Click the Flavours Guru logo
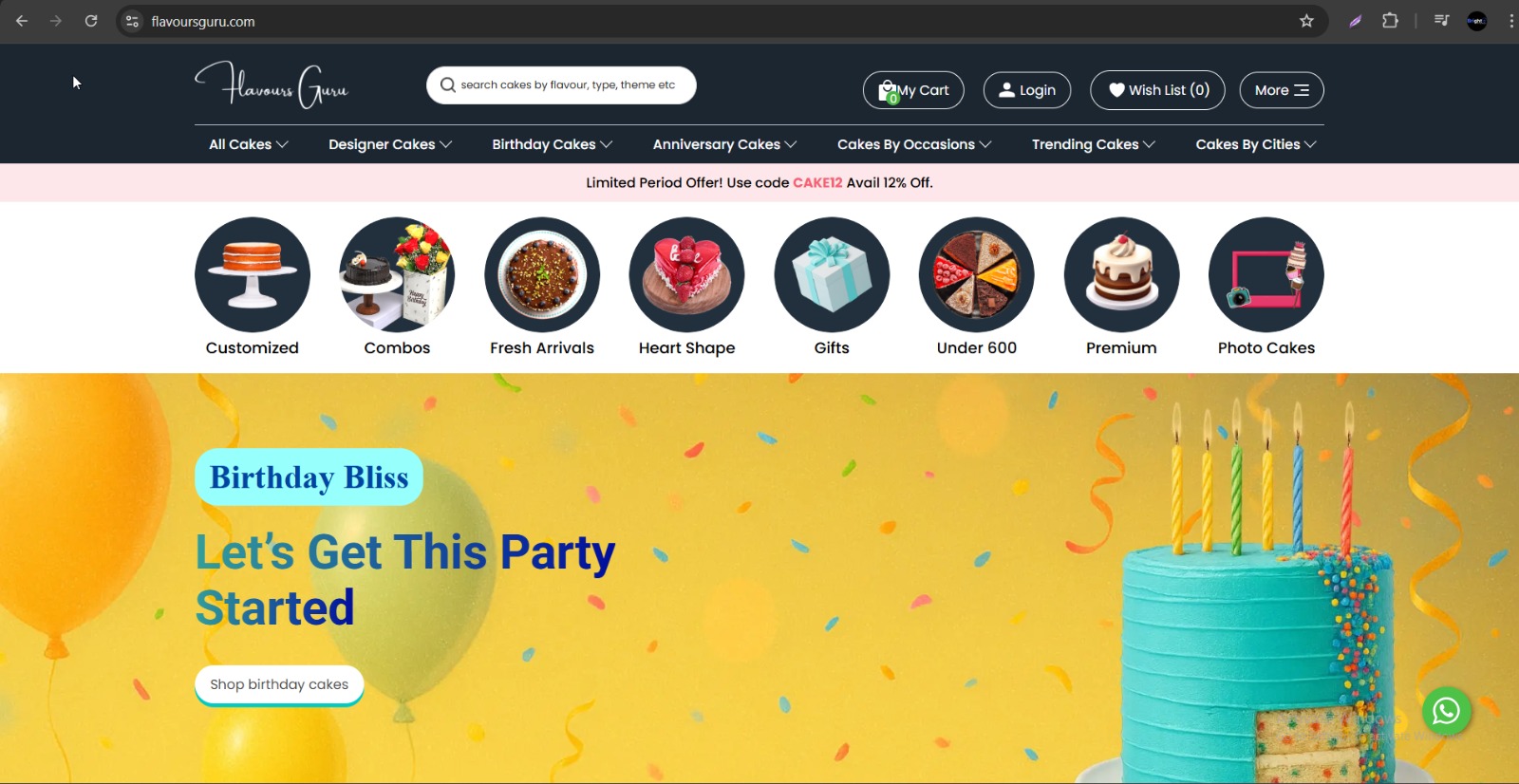 pos(272,85)
